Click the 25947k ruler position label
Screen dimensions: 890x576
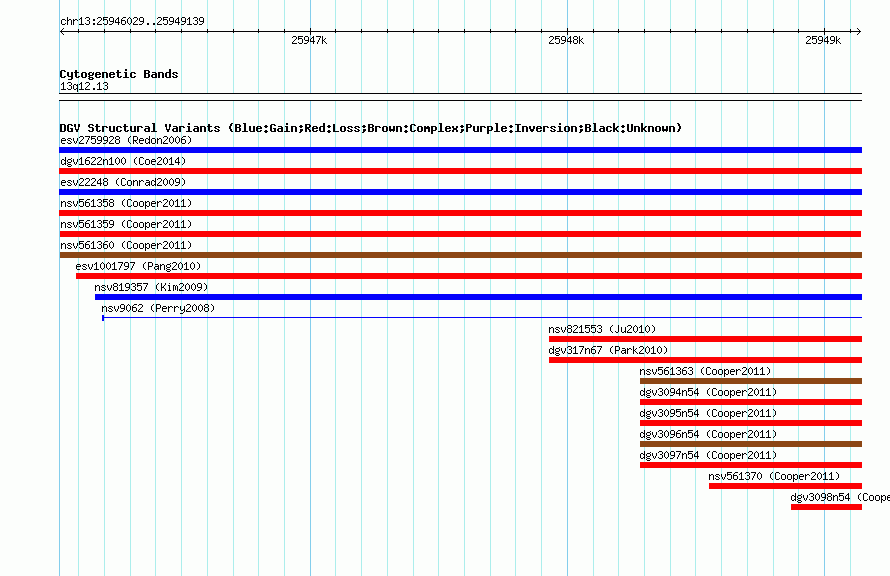pos(309,40)
